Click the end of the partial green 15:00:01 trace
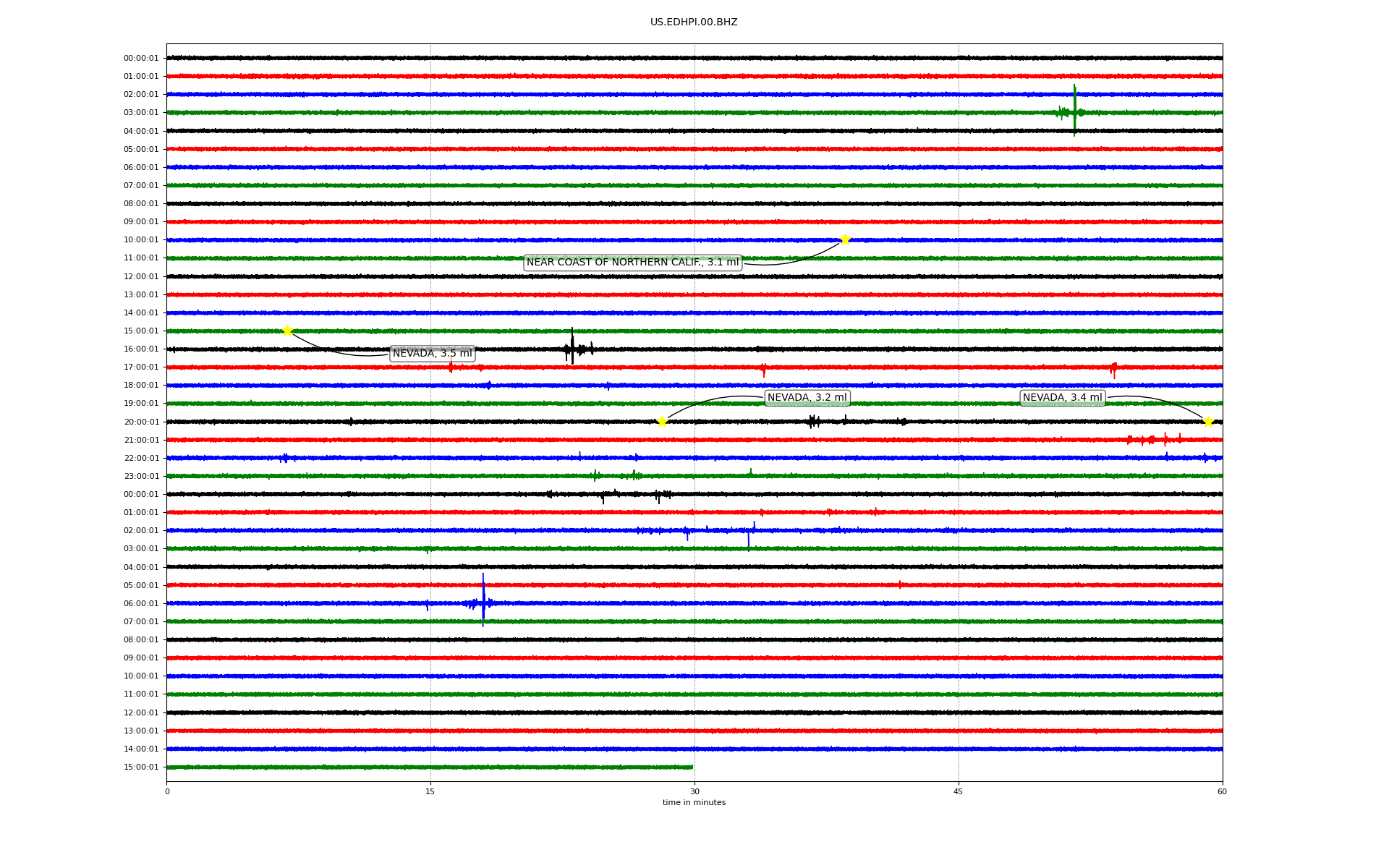The height and width of the screenshot is (868, 1389). [691, 767]
